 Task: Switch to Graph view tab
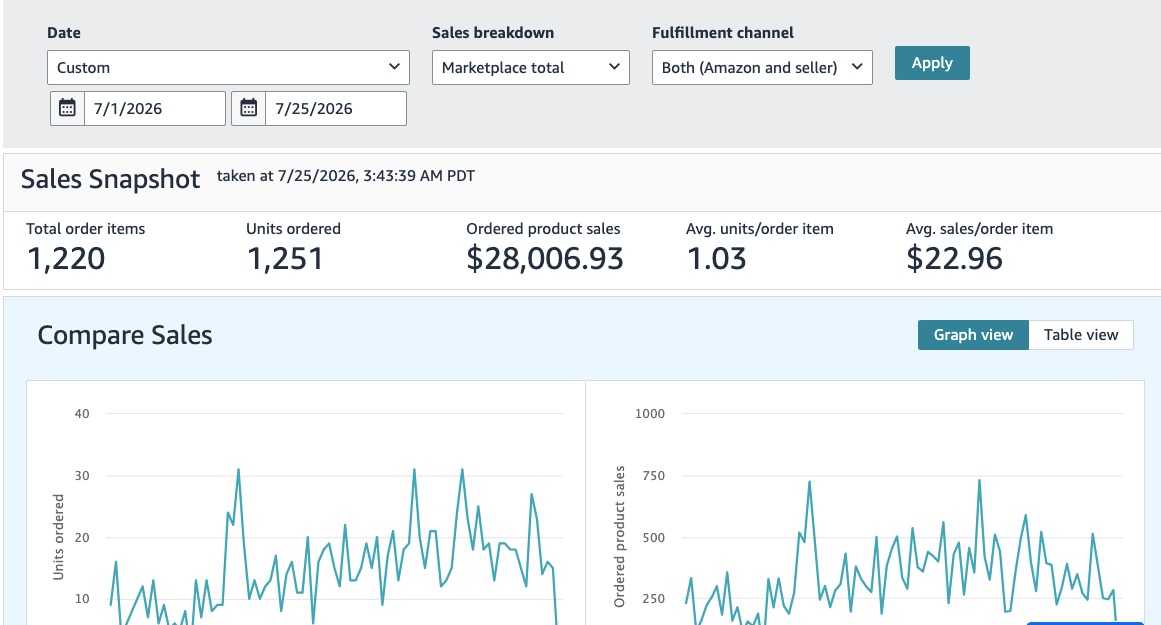tap(973, 335)
